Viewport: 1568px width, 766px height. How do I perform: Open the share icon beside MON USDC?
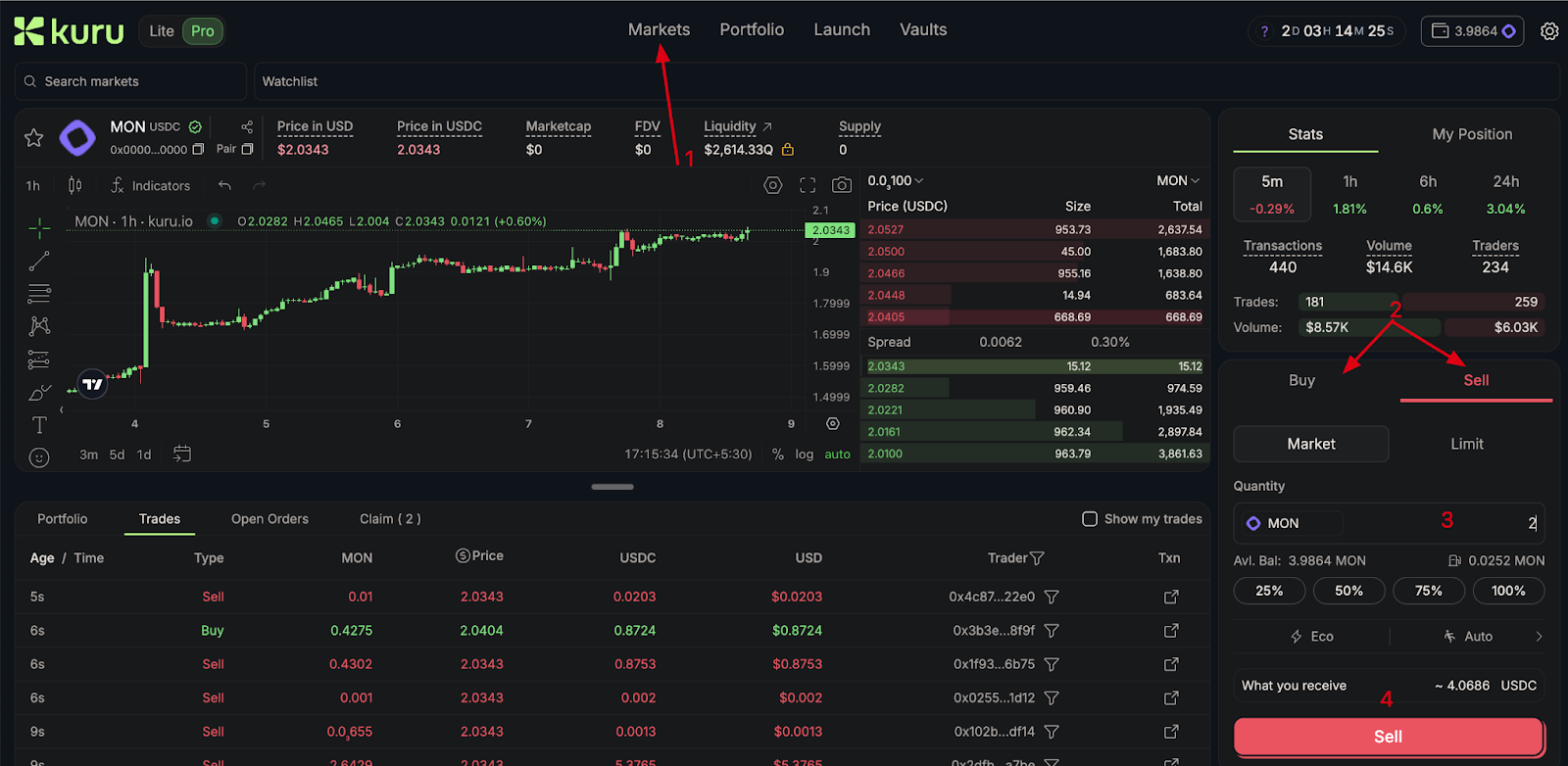[247, 127]
